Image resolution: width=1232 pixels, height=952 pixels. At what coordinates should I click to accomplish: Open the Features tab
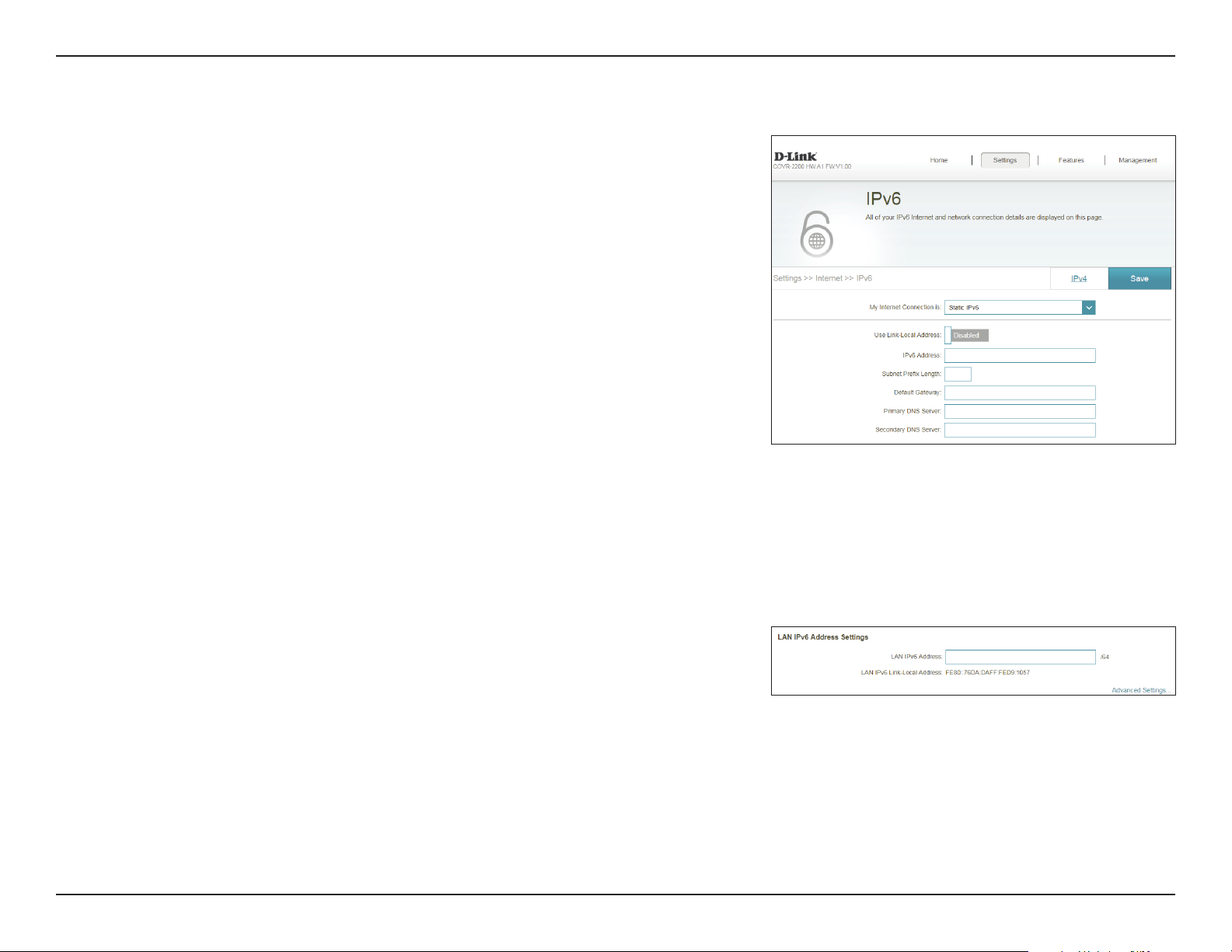(x=1071, y=160)
